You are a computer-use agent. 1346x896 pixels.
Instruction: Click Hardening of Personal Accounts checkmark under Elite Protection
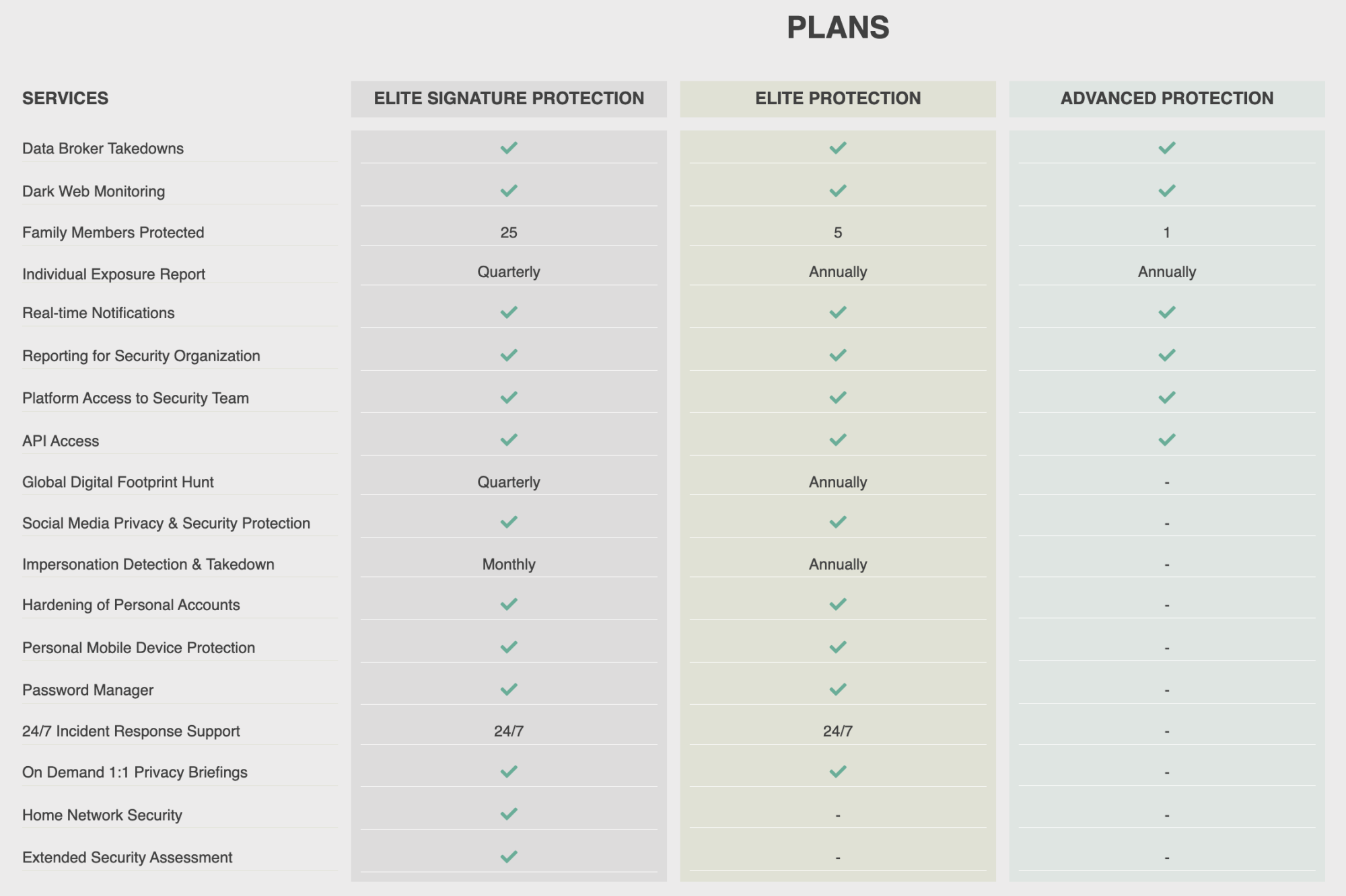coord(838,604)
